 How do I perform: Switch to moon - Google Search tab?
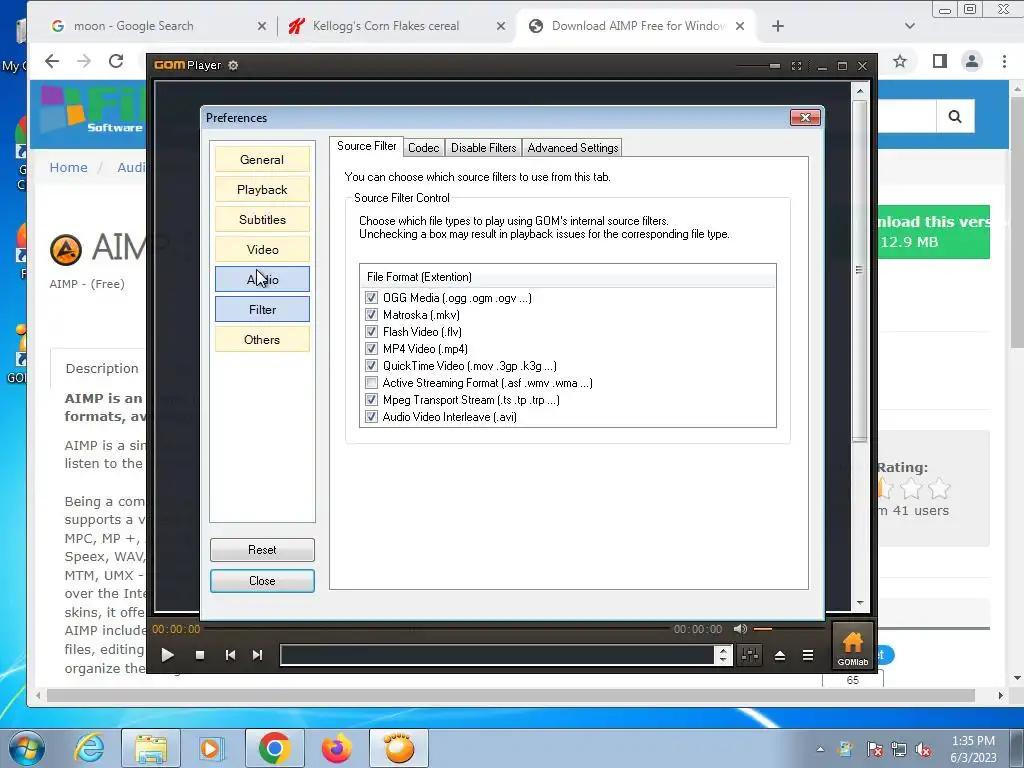click(134, 26)
